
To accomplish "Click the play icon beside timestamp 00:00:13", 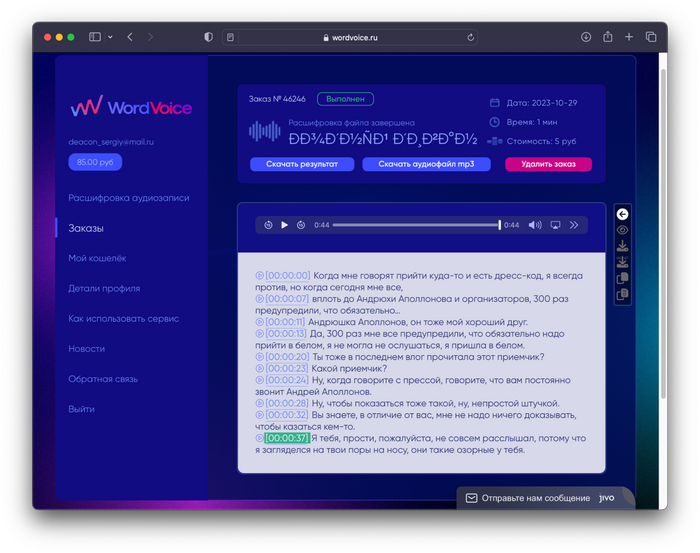I will 259,333.
